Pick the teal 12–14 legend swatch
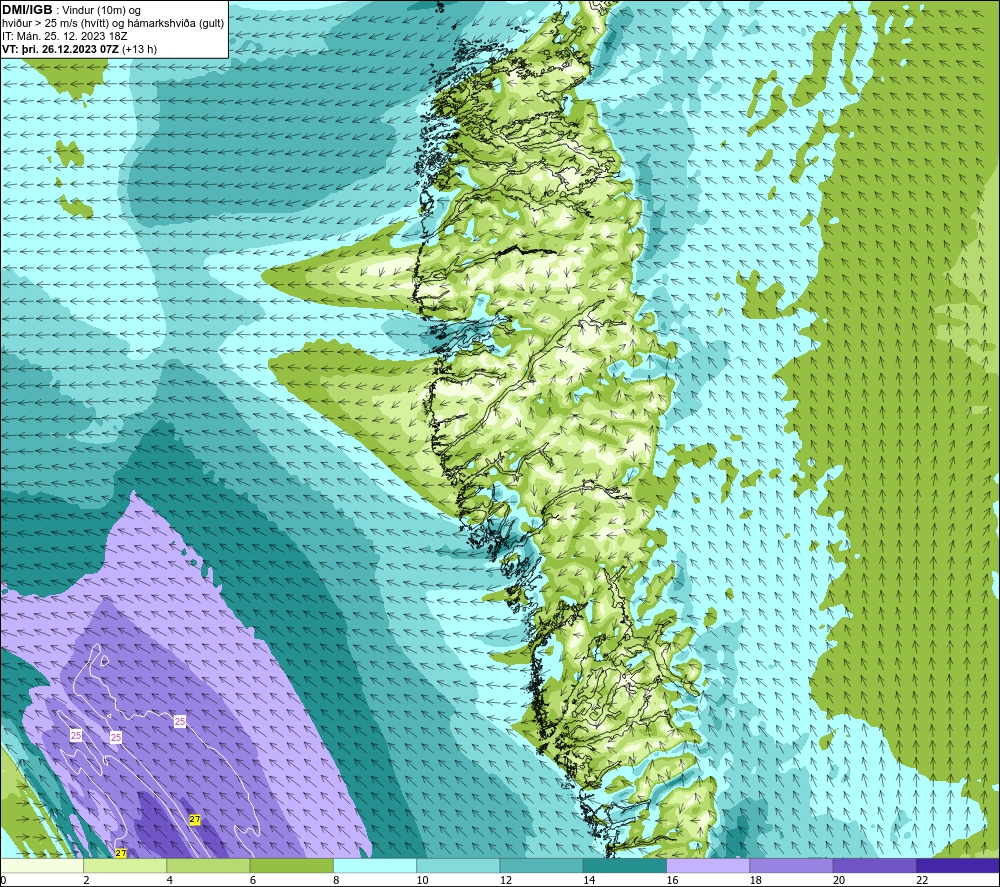This screenshot has height=887, width=1000. (541, 865)
